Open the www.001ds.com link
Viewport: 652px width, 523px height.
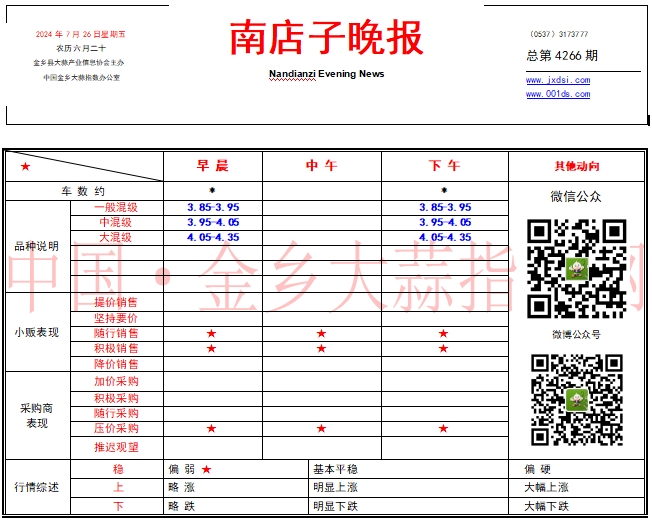pyautogui.click(x=558, y=94)
